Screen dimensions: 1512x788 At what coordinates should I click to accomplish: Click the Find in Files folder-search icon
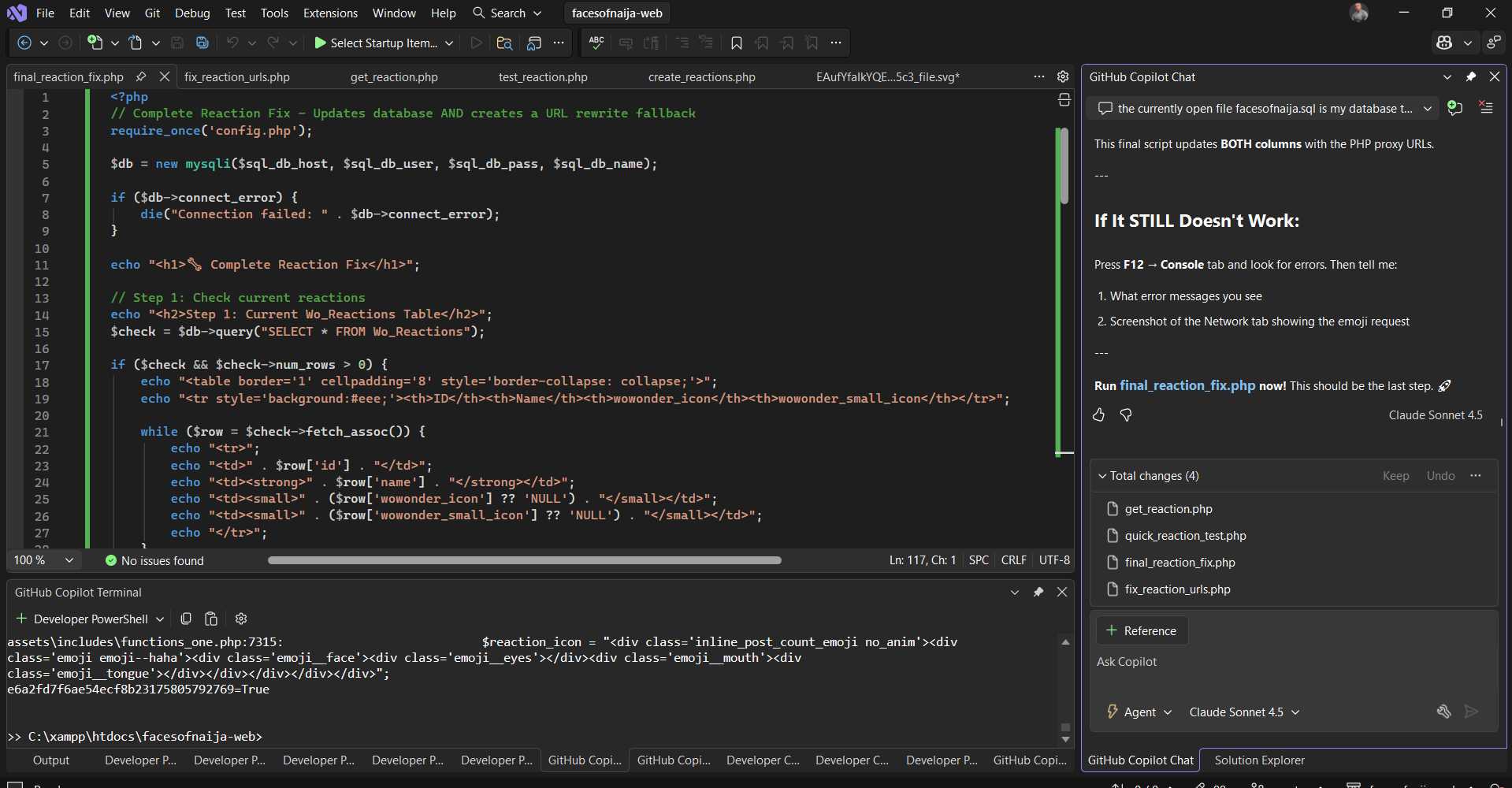click(504, 43)
